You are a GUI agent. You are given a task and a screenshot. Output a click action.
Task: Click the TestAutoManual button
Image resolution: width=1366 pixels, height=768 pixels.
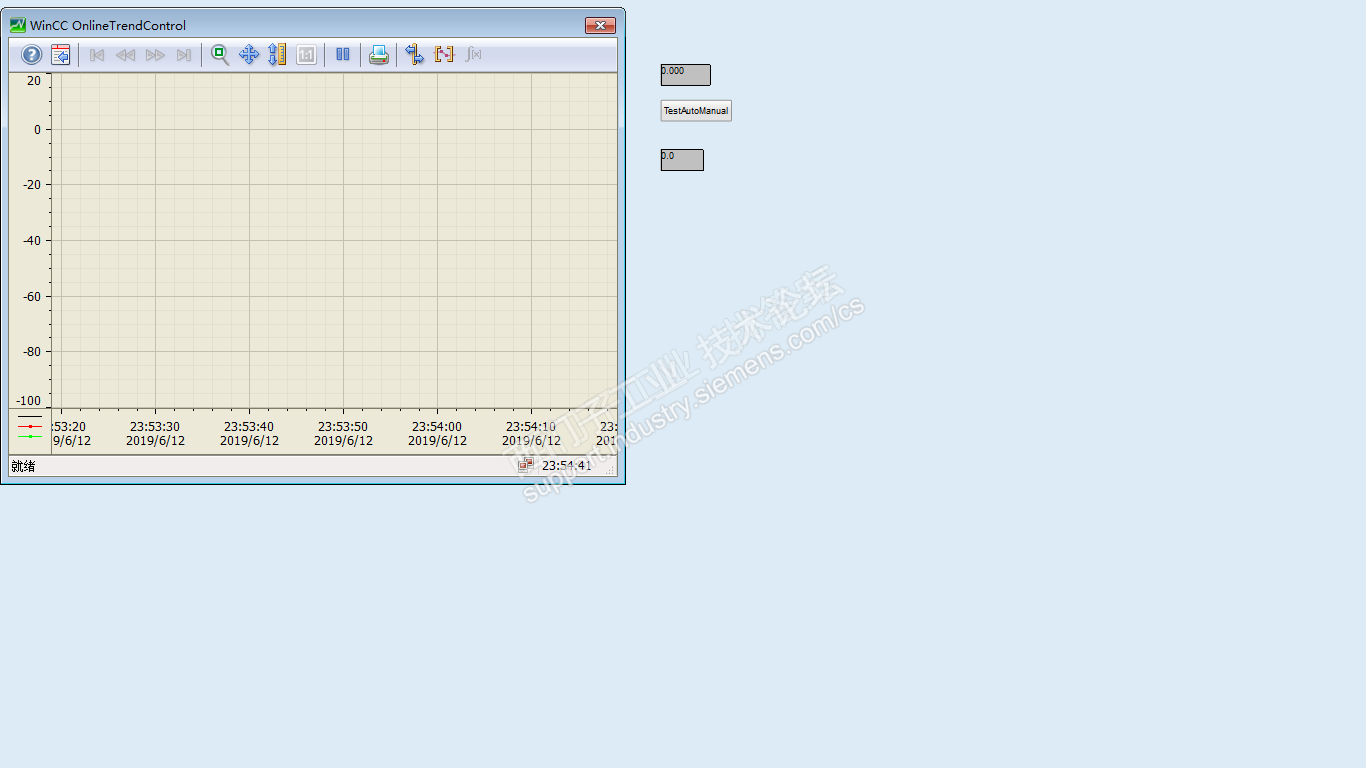(x=696, y=111)
